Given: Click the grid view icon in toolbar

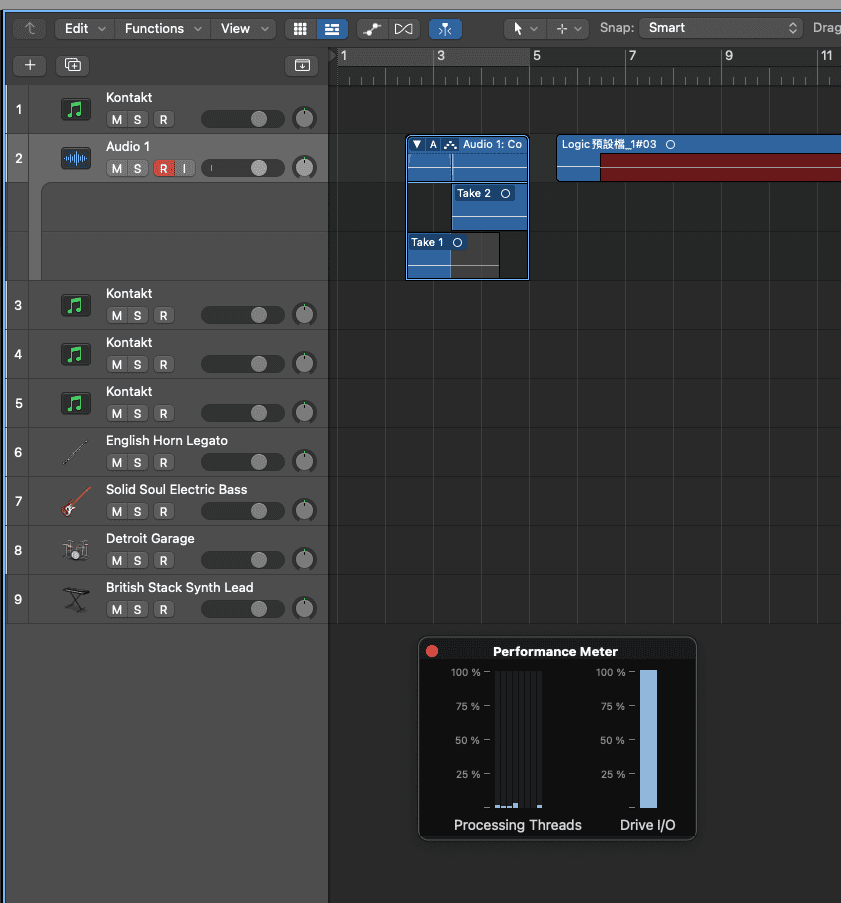Looking at the screenshot, I should 300,29.
